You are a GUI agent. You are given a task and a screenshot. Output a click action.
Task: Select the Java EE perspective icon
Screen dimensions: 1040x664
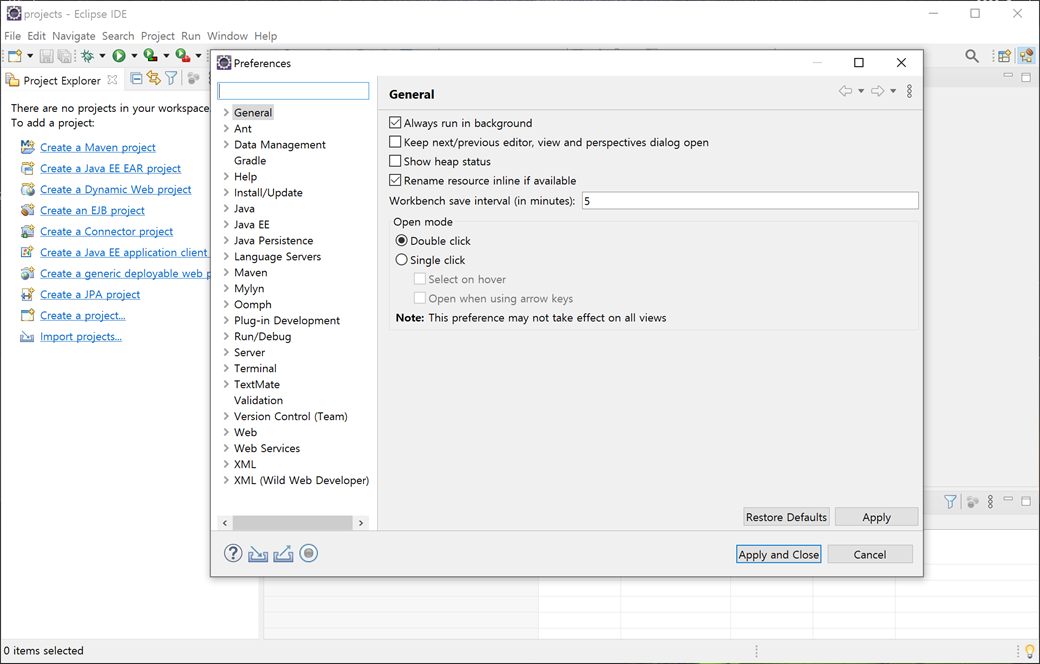1026,56
